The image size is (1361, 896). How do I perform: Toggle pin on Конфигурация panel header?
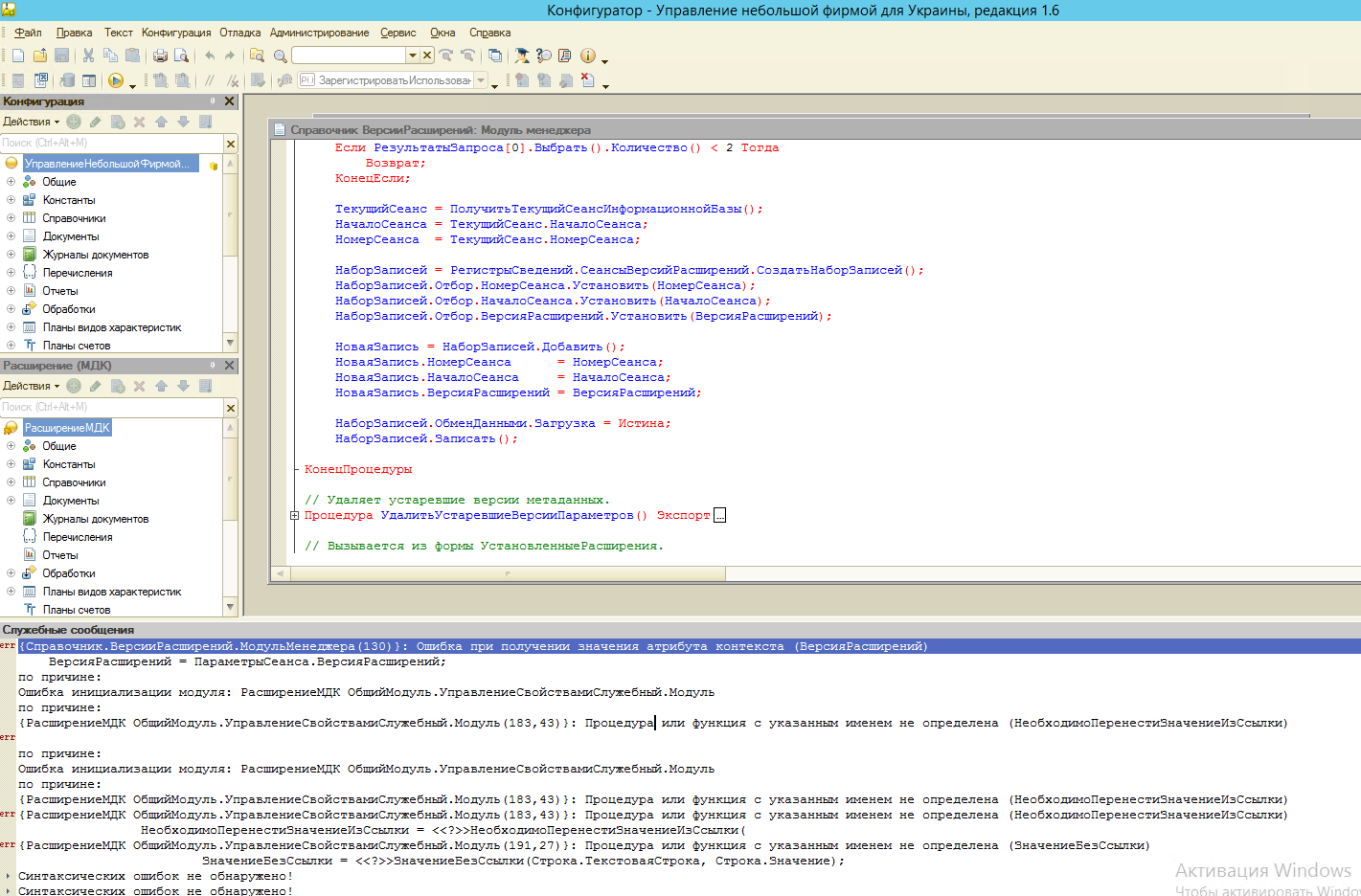213,101
